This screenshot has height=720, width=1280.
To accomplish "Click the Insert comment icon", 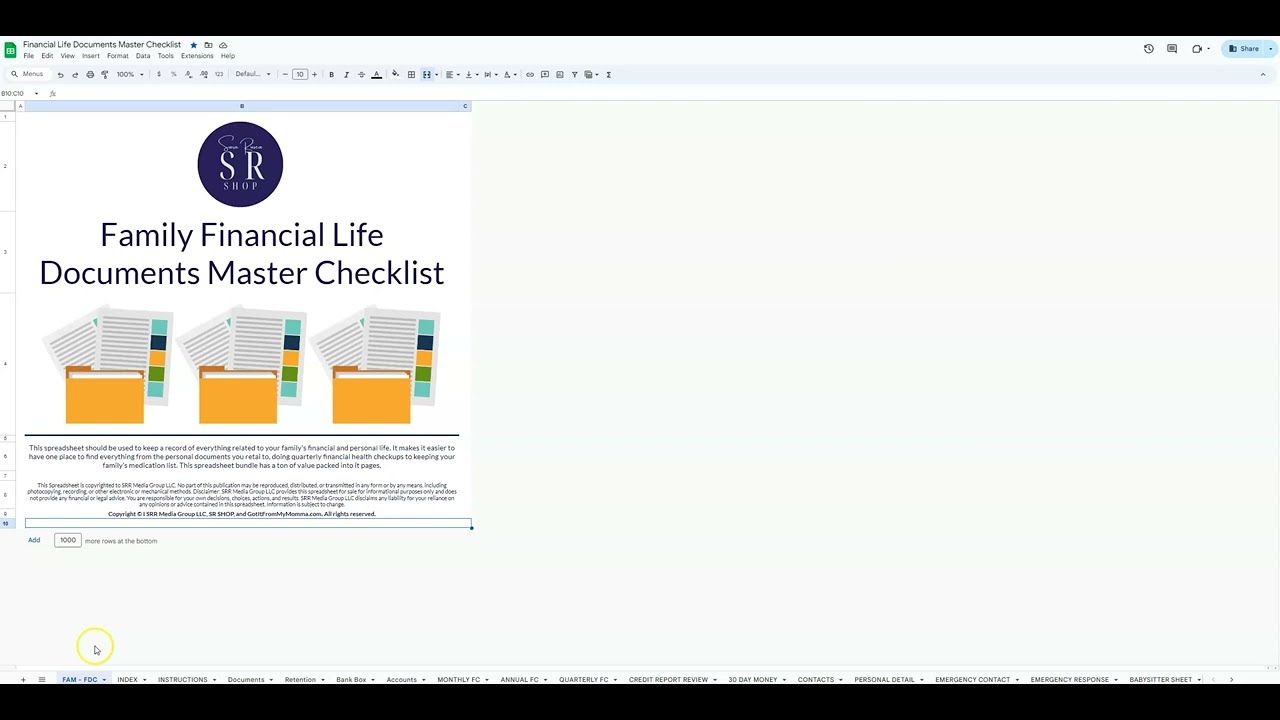I will coord(545,75).
